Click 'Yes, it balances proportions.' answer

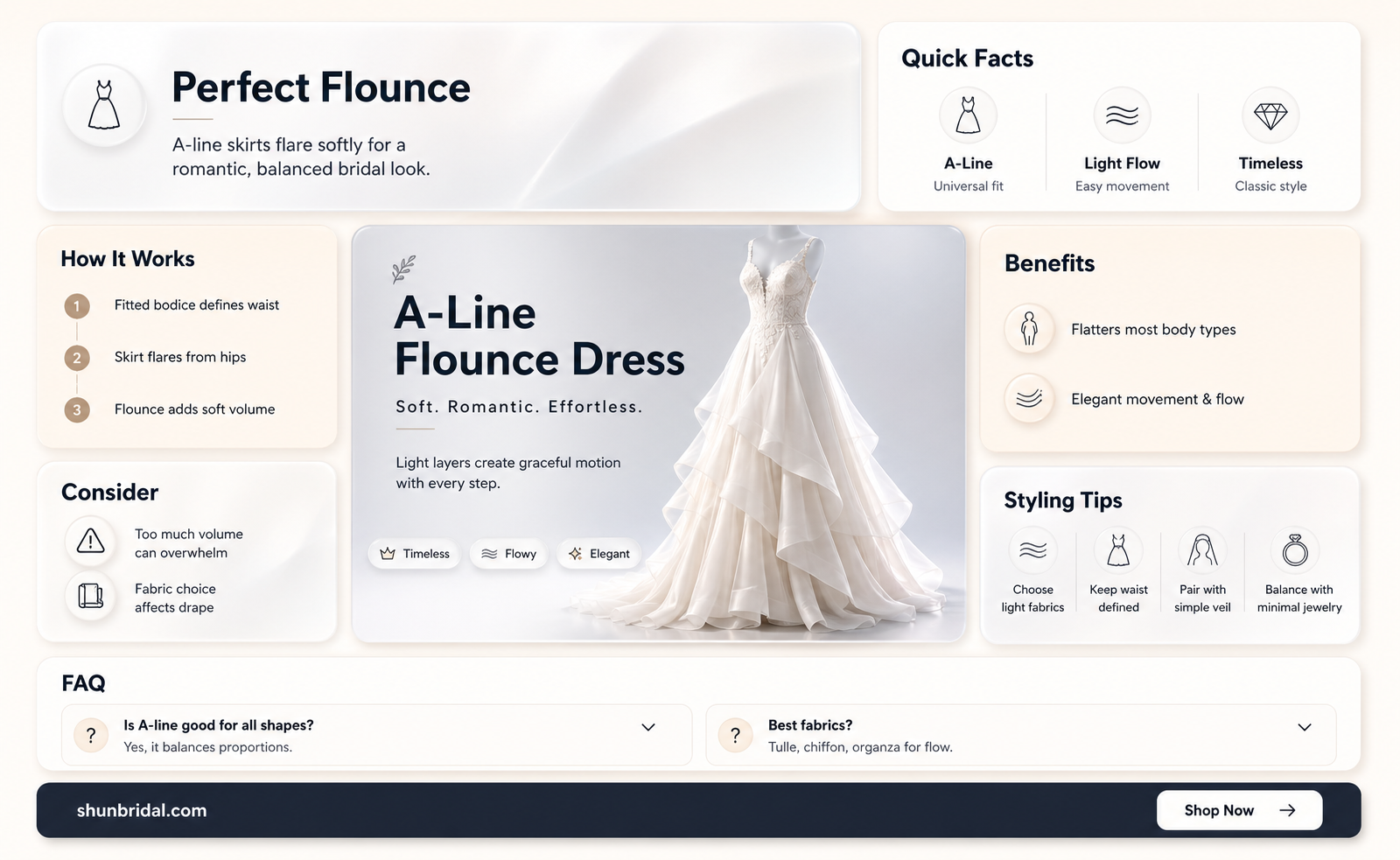207,746
